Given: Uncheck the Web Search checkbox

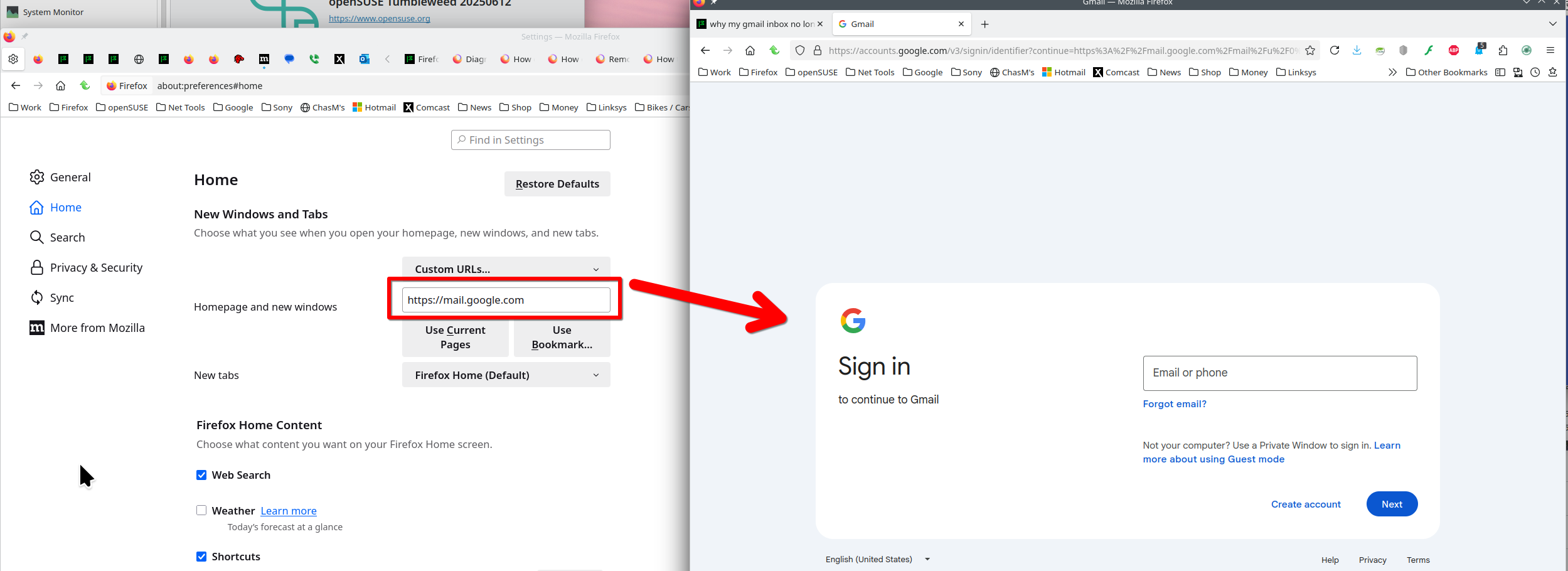Looking at the screenshot, I should 201,475.
